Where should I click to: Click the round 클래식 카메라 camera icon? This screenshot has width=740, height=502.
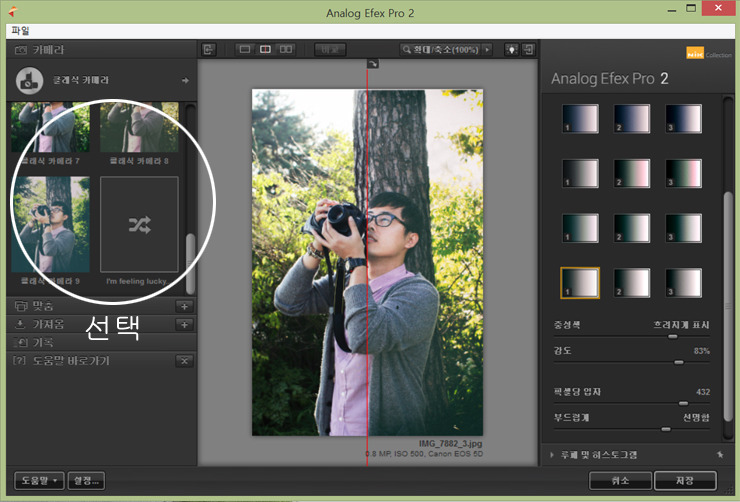30,81
